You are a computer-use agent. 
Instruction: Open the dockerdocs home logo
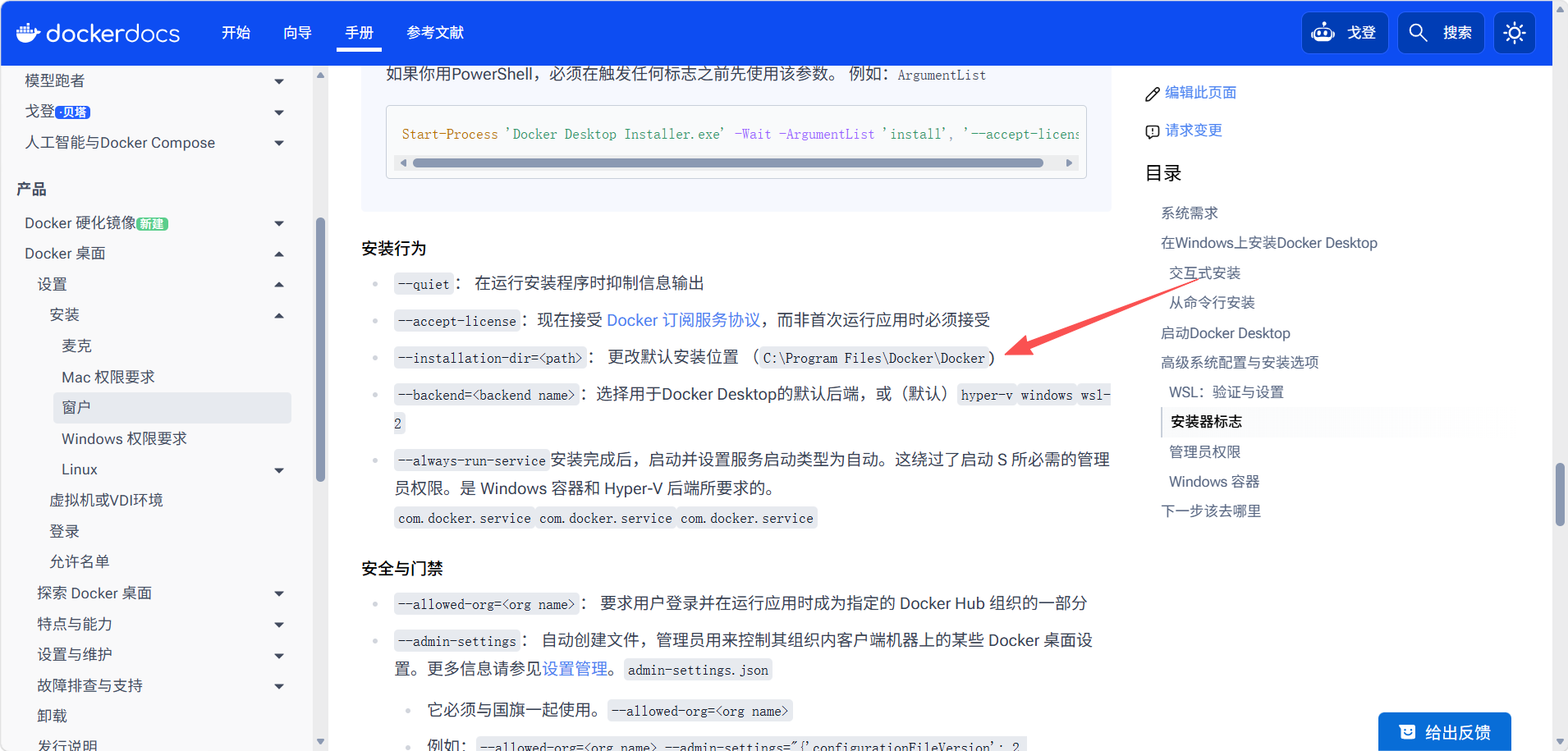pyautogui.click(x=98, y=33)
